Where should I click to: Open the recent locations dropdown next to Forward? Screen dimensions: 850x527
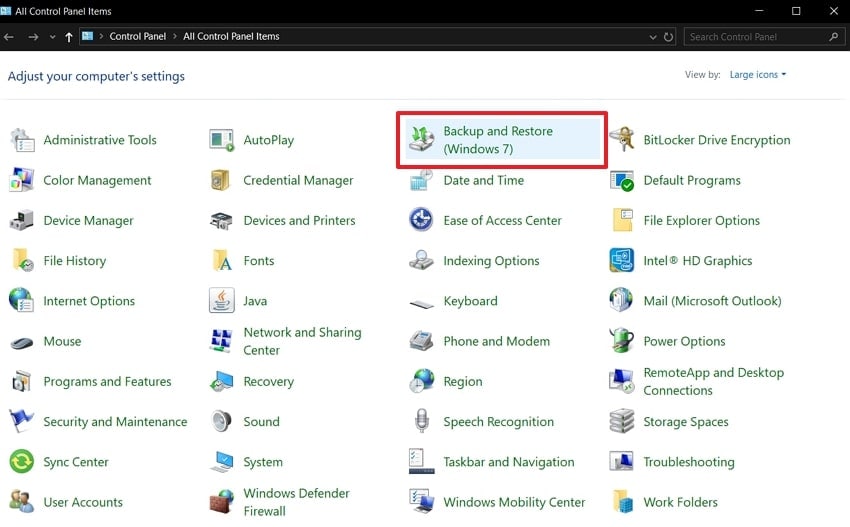tap(52, 37)
